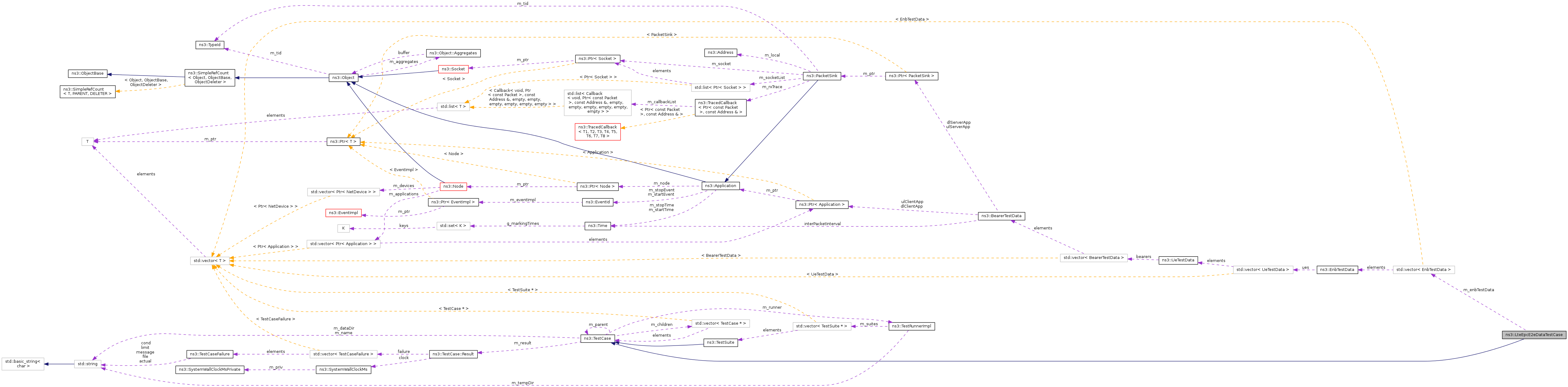Open the ns3::EnbTestData node
1568x387 pixels.
pyautogui.click(x=1337, y=270)
